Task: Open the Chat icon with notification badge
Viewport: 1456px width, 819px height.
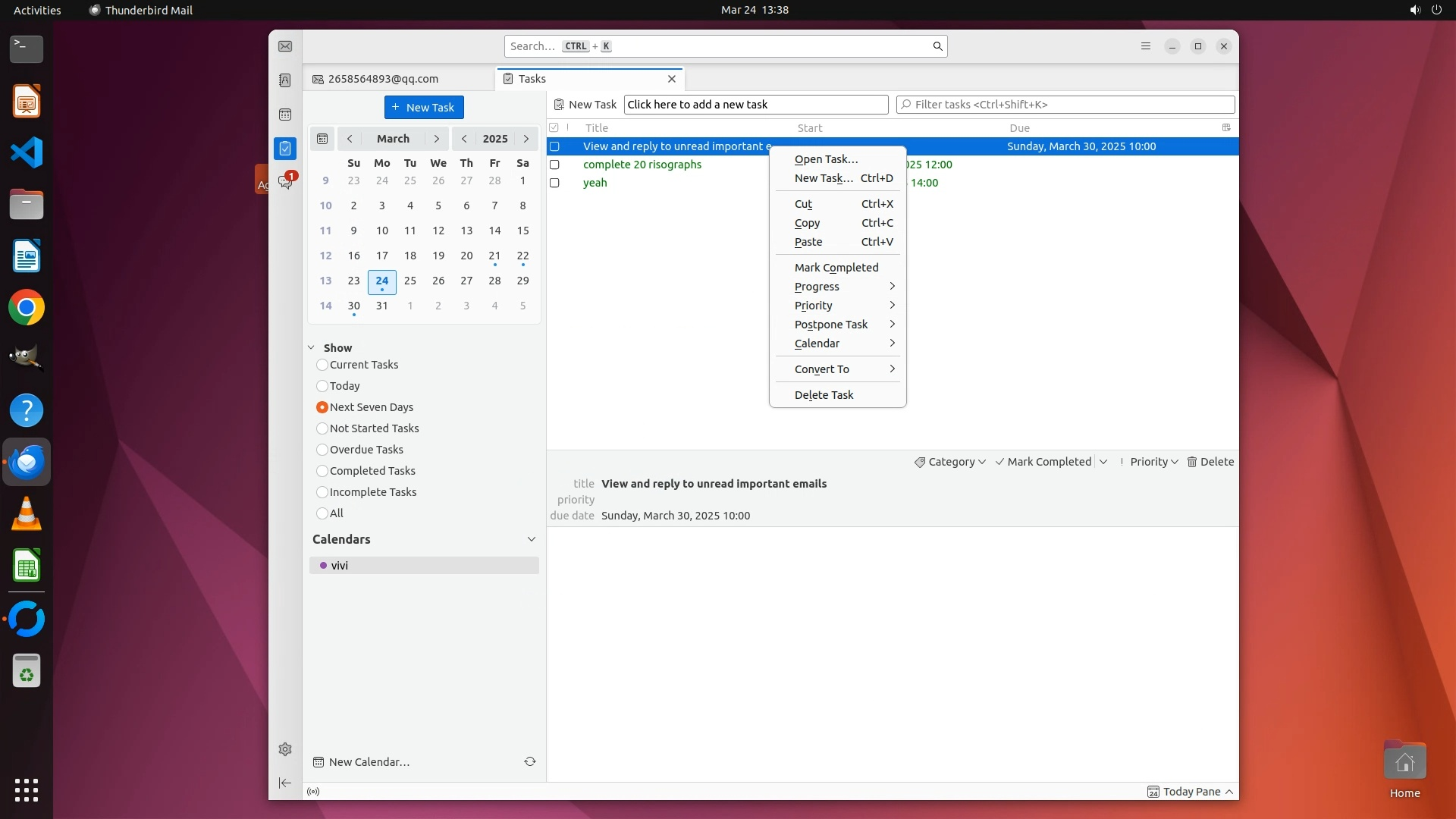Action: click(x=285, y=182)
